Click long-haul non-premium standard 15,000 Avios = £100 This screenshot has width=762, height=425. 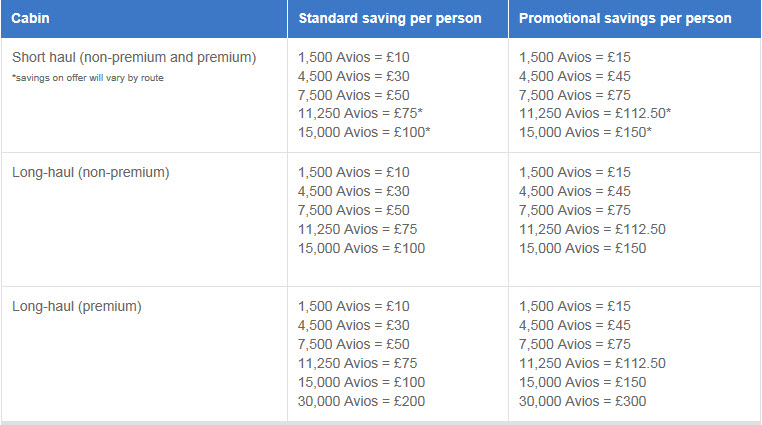(x=361, y=248)
